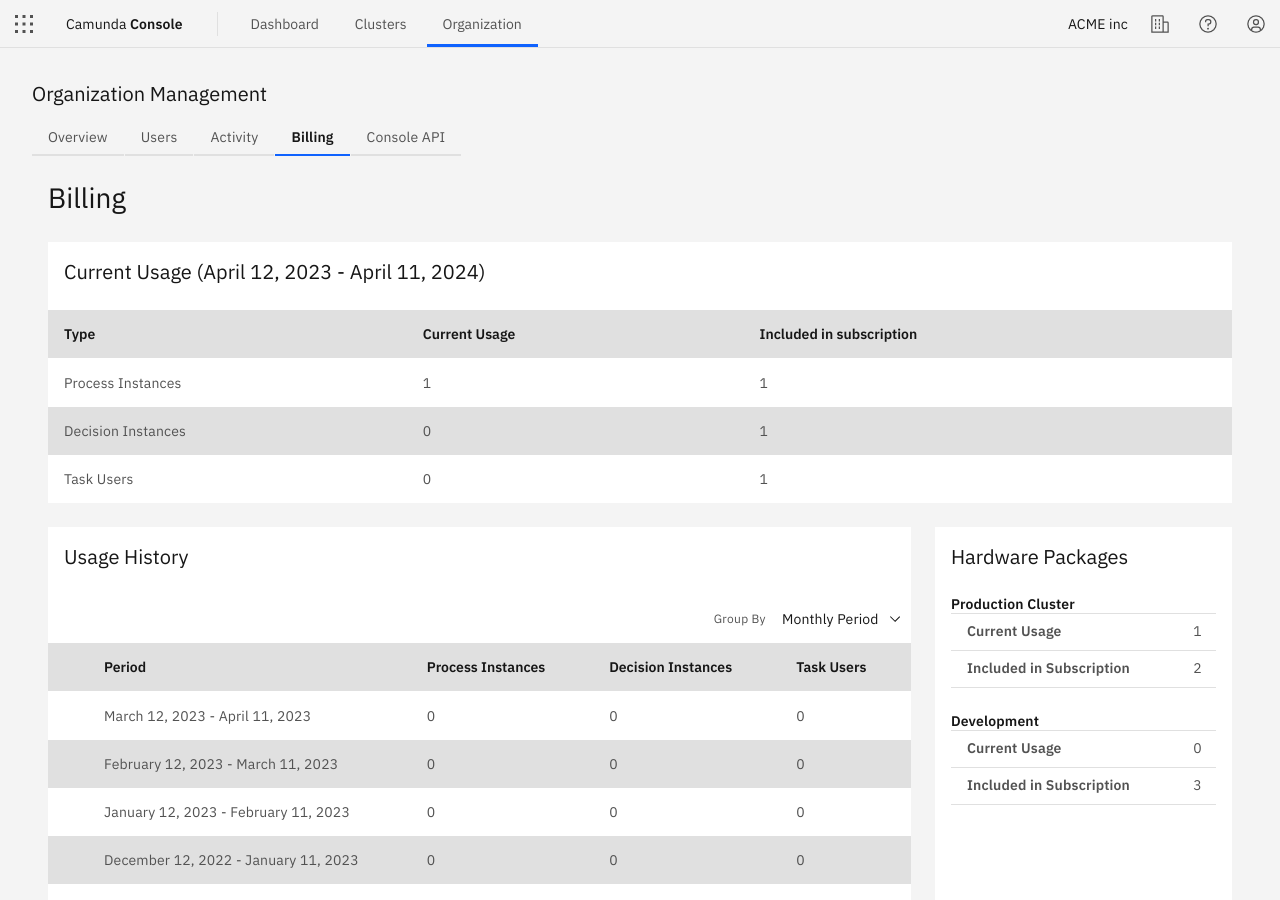Select the March 12, 2023 period row
Screen dimensions: 1280x900
tap(207, 716)
